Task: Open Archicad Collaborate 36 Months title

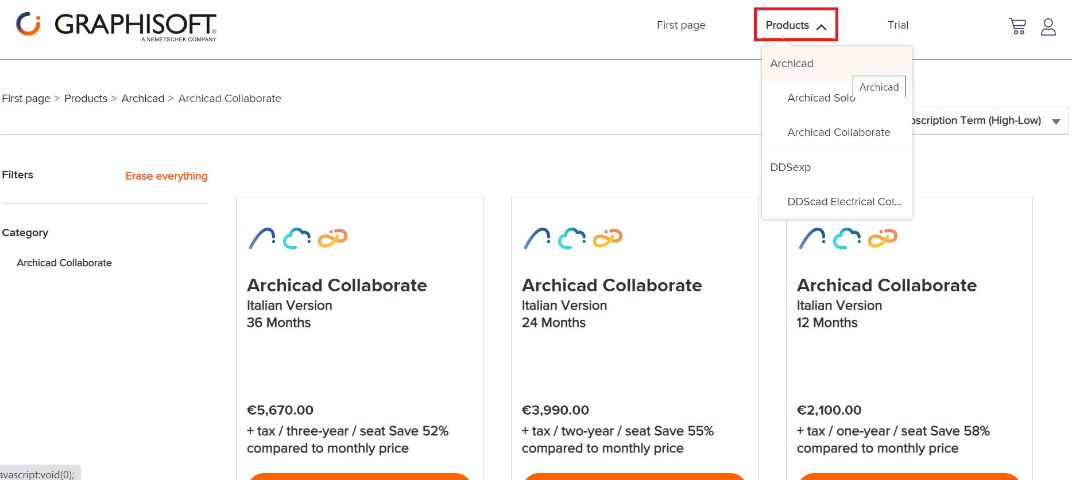Action: [x=337, y=285]
